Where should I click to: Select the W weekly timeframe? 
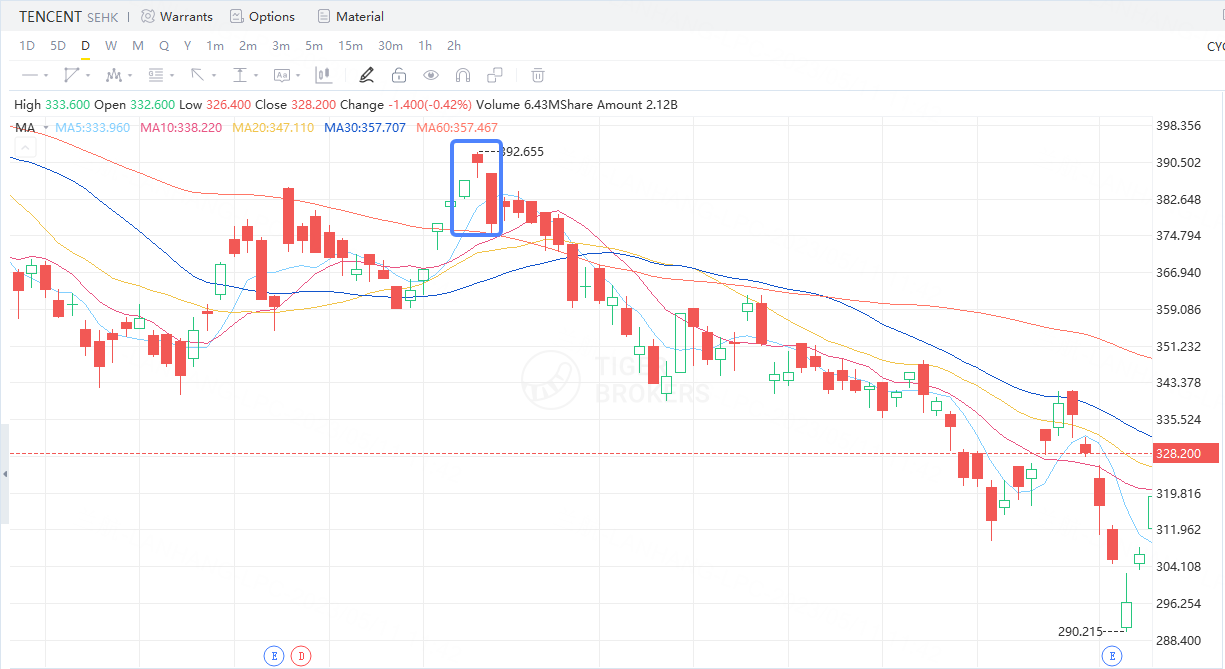point(111,46)
